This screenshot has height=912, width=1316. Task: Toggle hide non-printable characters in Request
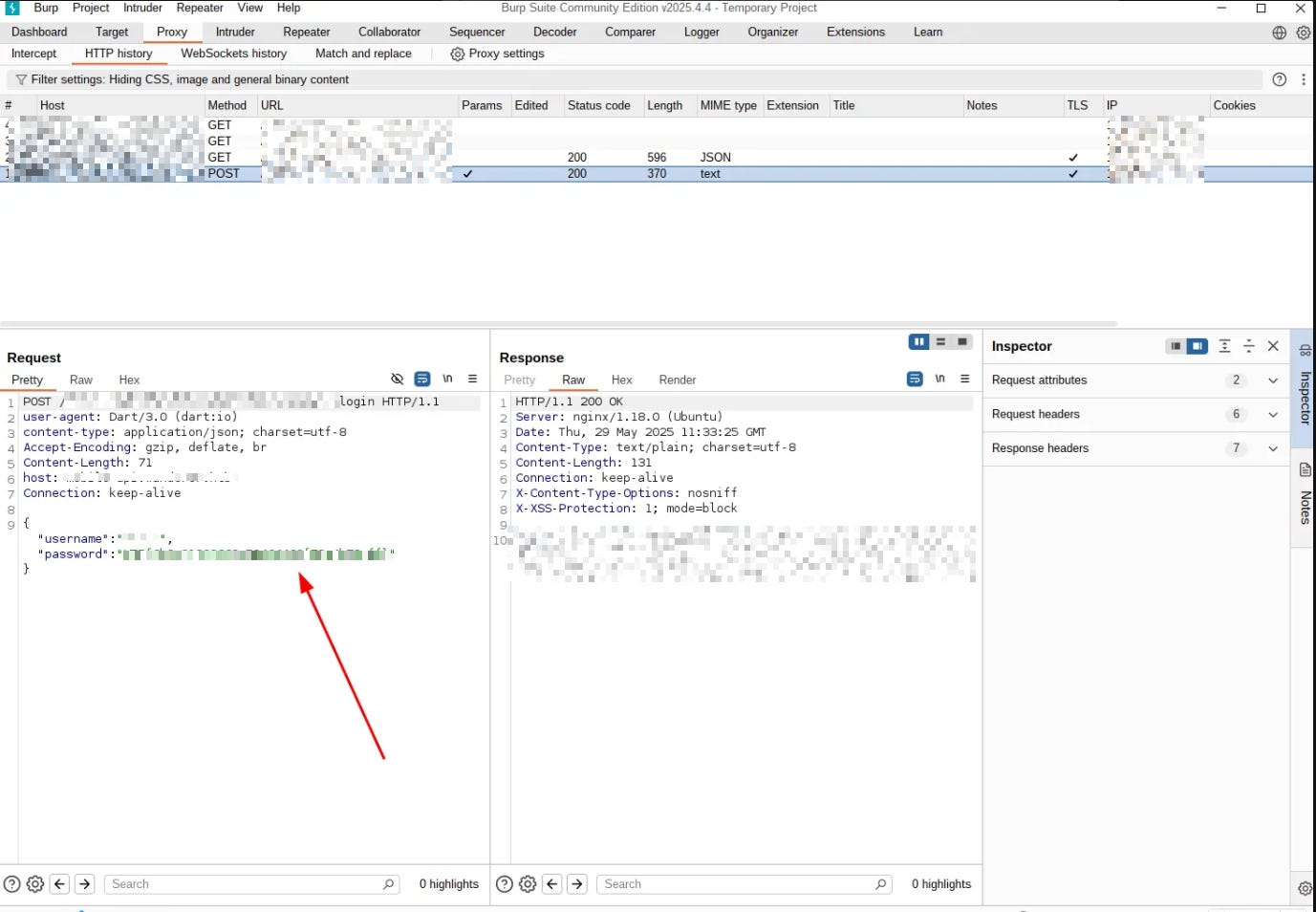pos(398,380)
